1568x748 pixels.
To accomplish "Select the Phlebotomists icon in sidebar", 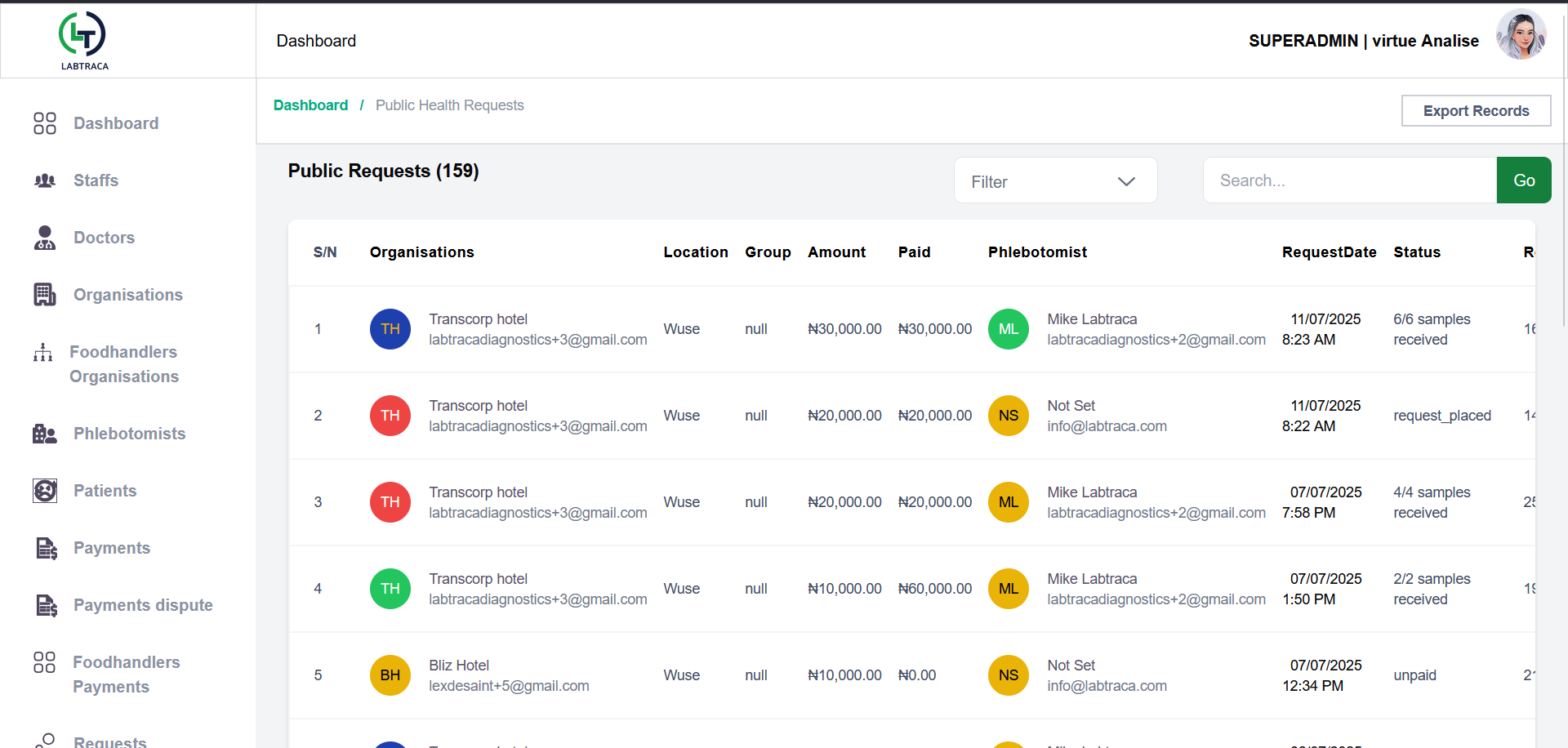I will (44, 434).
